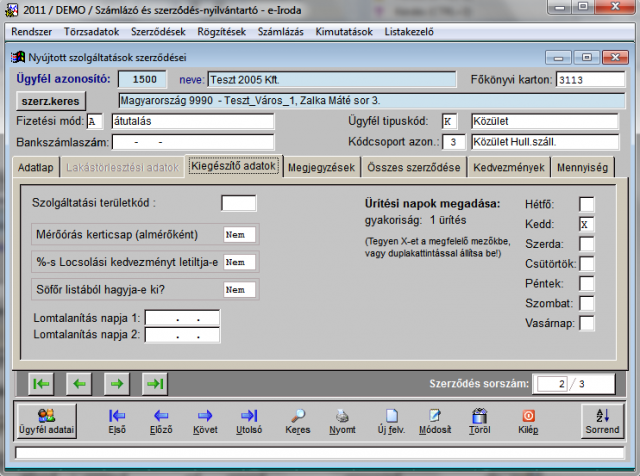The image size is (640, 476).
Task: Click the Szolgáltatási területkód input field
Action: pyautogui.click(x=238, y=203)
